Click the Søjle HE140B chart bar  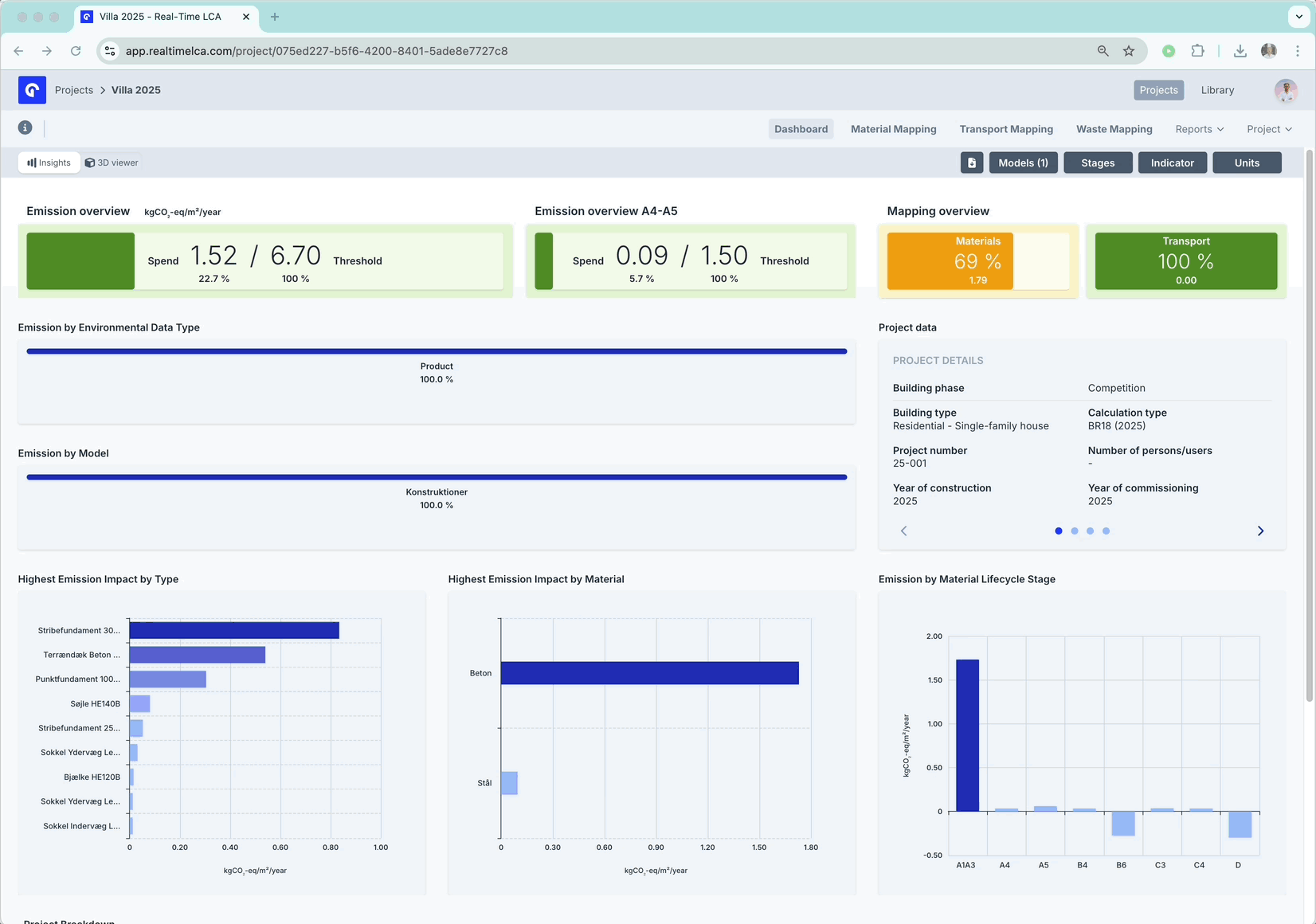(140, 704)
